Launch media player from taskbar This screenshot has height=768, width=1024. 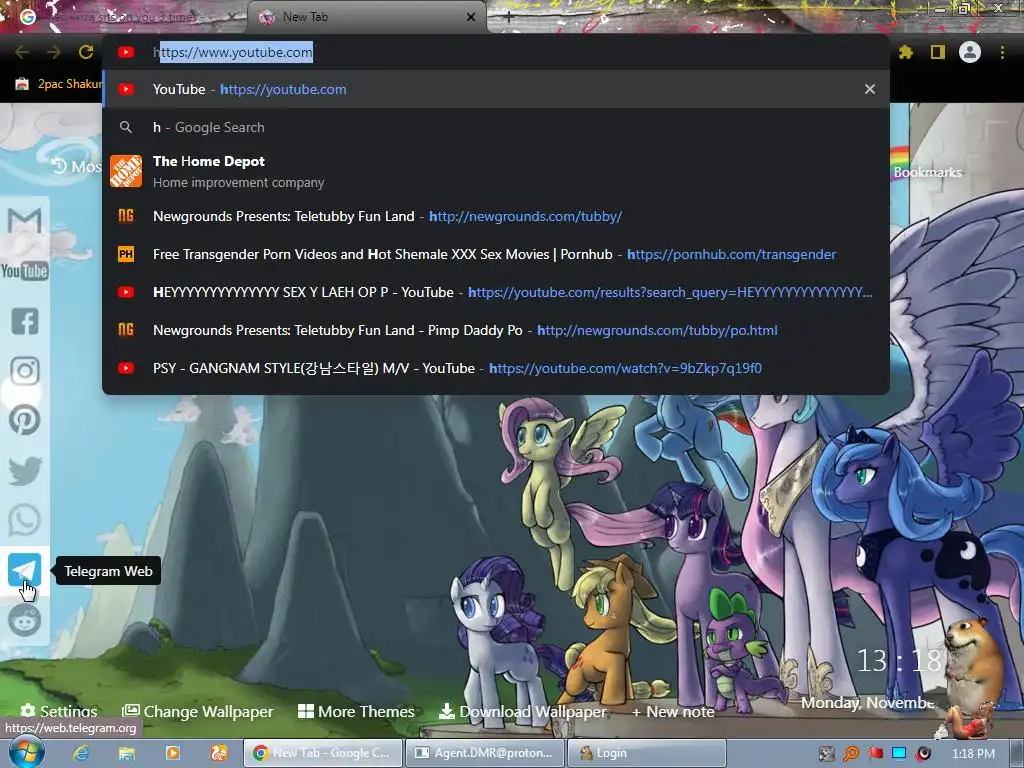click(x=173, y=753)
